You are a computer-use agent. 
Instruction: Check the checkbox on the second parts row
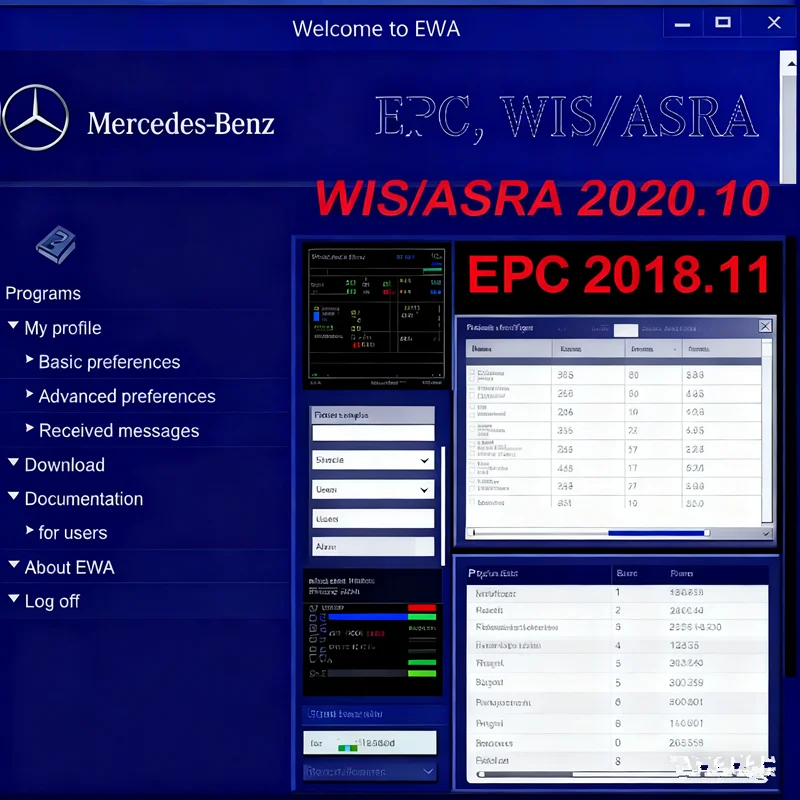(470, 393)
